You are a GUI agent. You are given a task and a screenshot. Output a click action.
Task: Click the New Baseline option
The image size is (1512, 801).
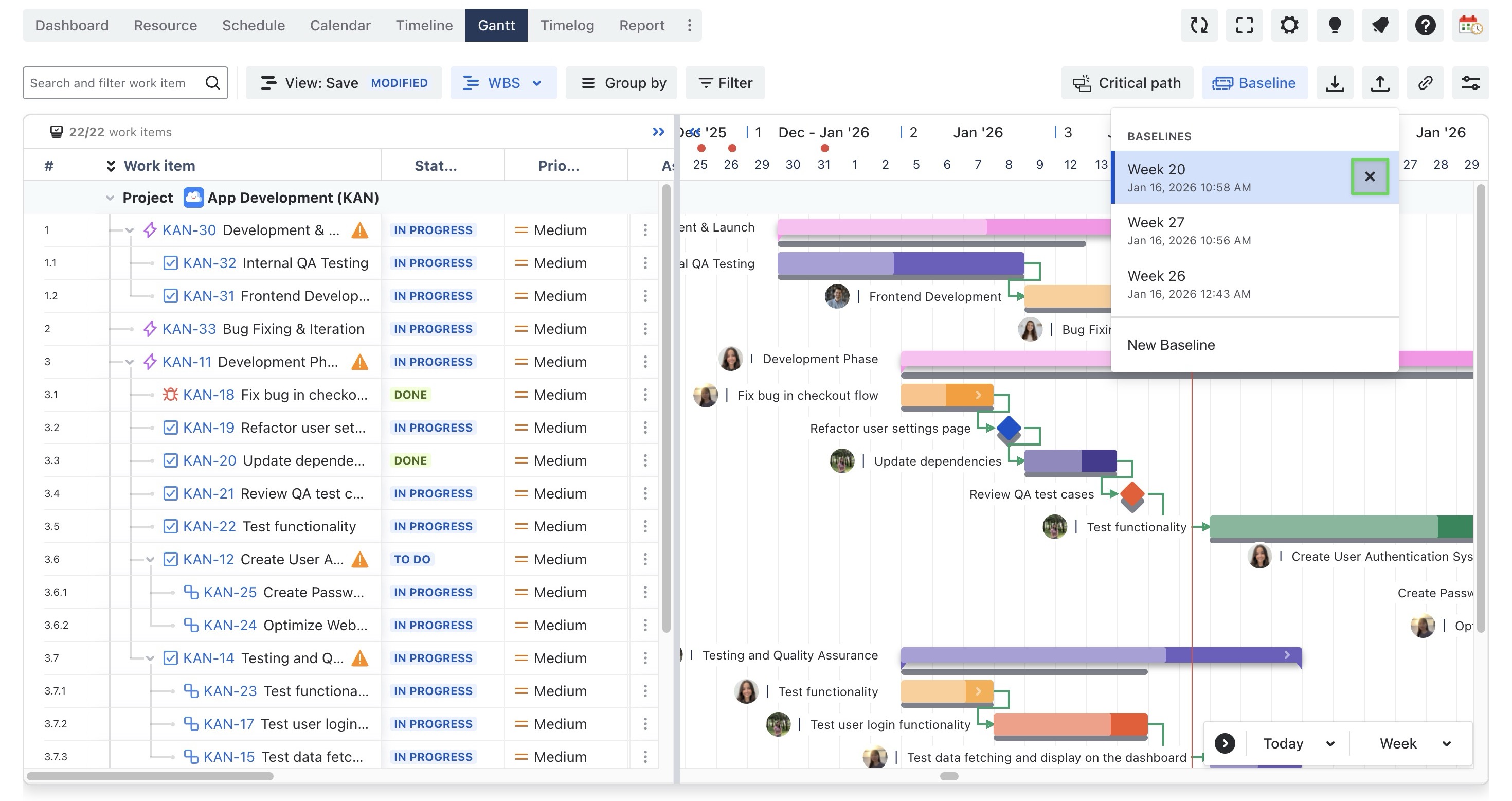pos(1171,345)
